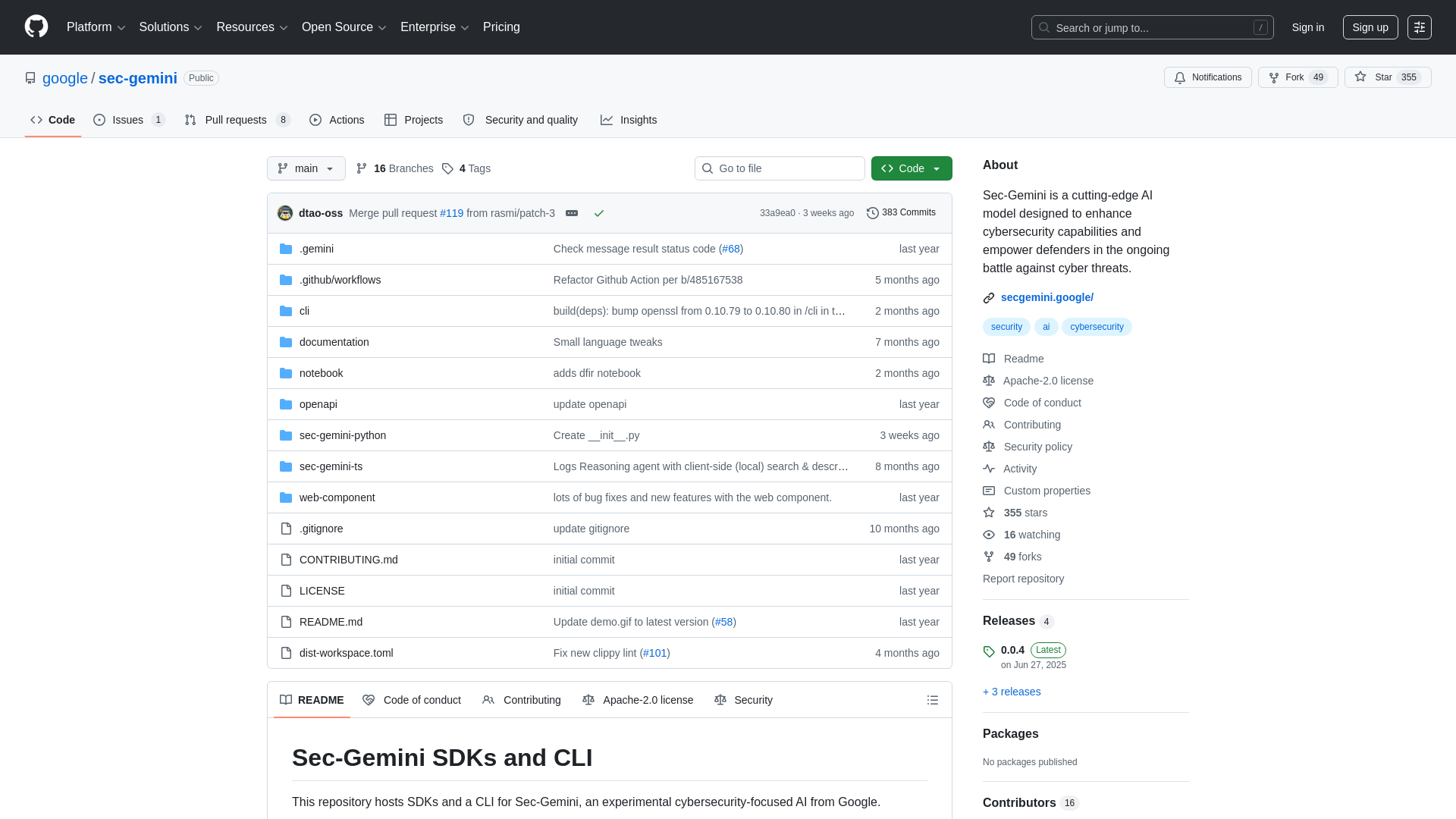The image size is (1456, 819).
Task: Open the sec-gemini-ts folder
Action: click(331, 466)
